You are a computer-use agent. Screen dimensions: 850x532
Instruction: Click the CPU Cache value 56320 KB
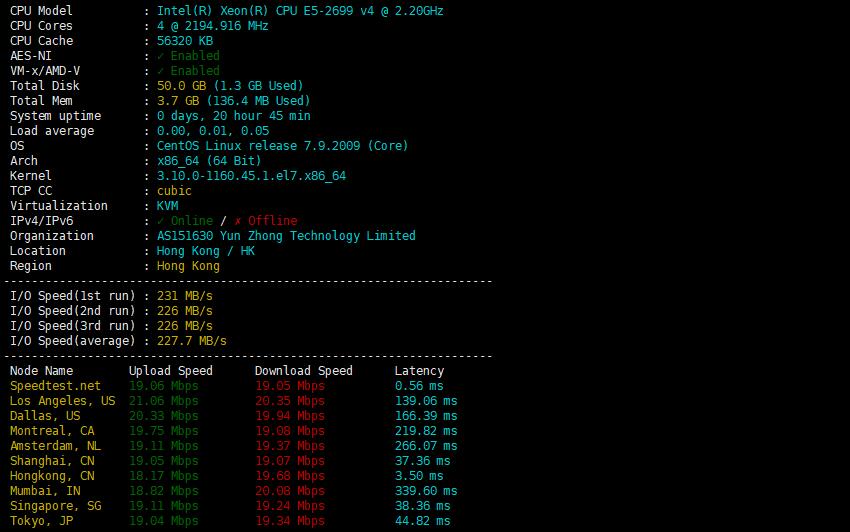click(185, 41)
